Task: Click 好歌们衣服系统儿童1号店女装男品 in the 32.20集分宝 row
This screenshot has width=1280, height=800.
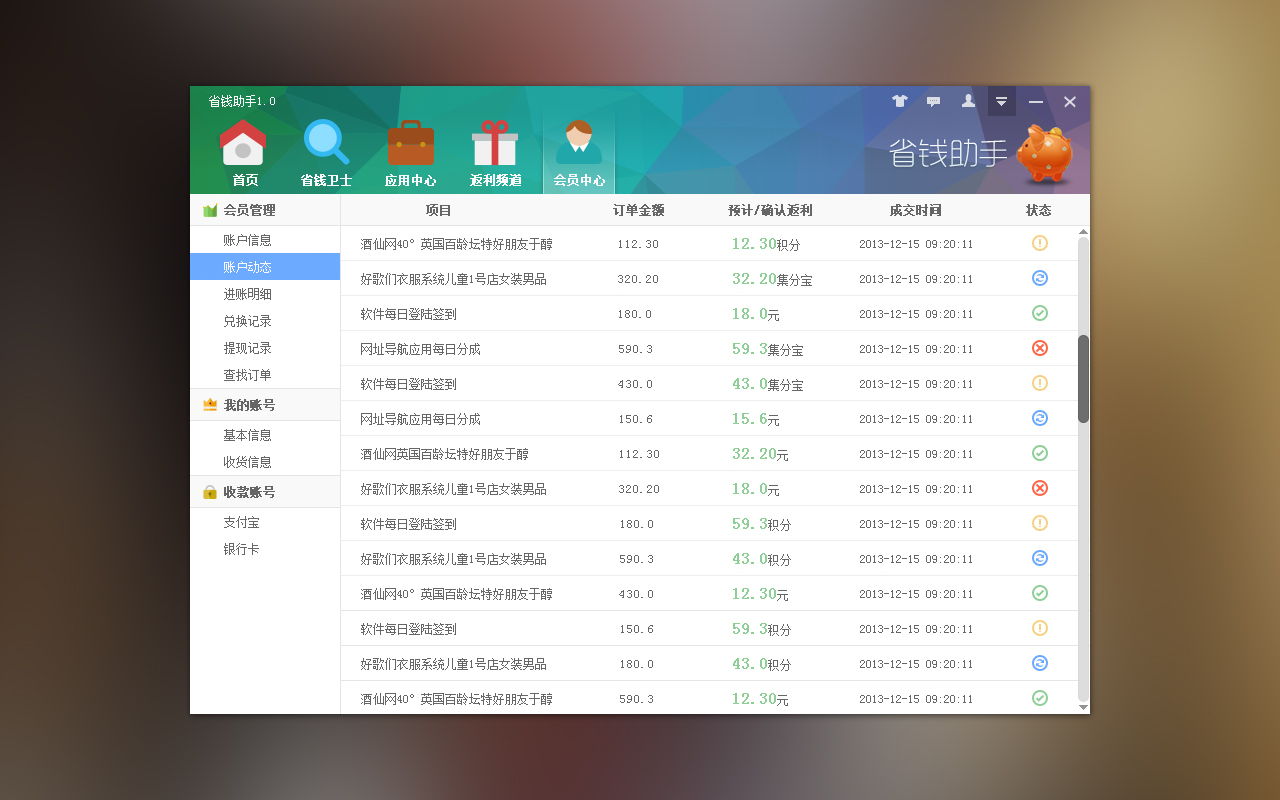Action: 453,279
